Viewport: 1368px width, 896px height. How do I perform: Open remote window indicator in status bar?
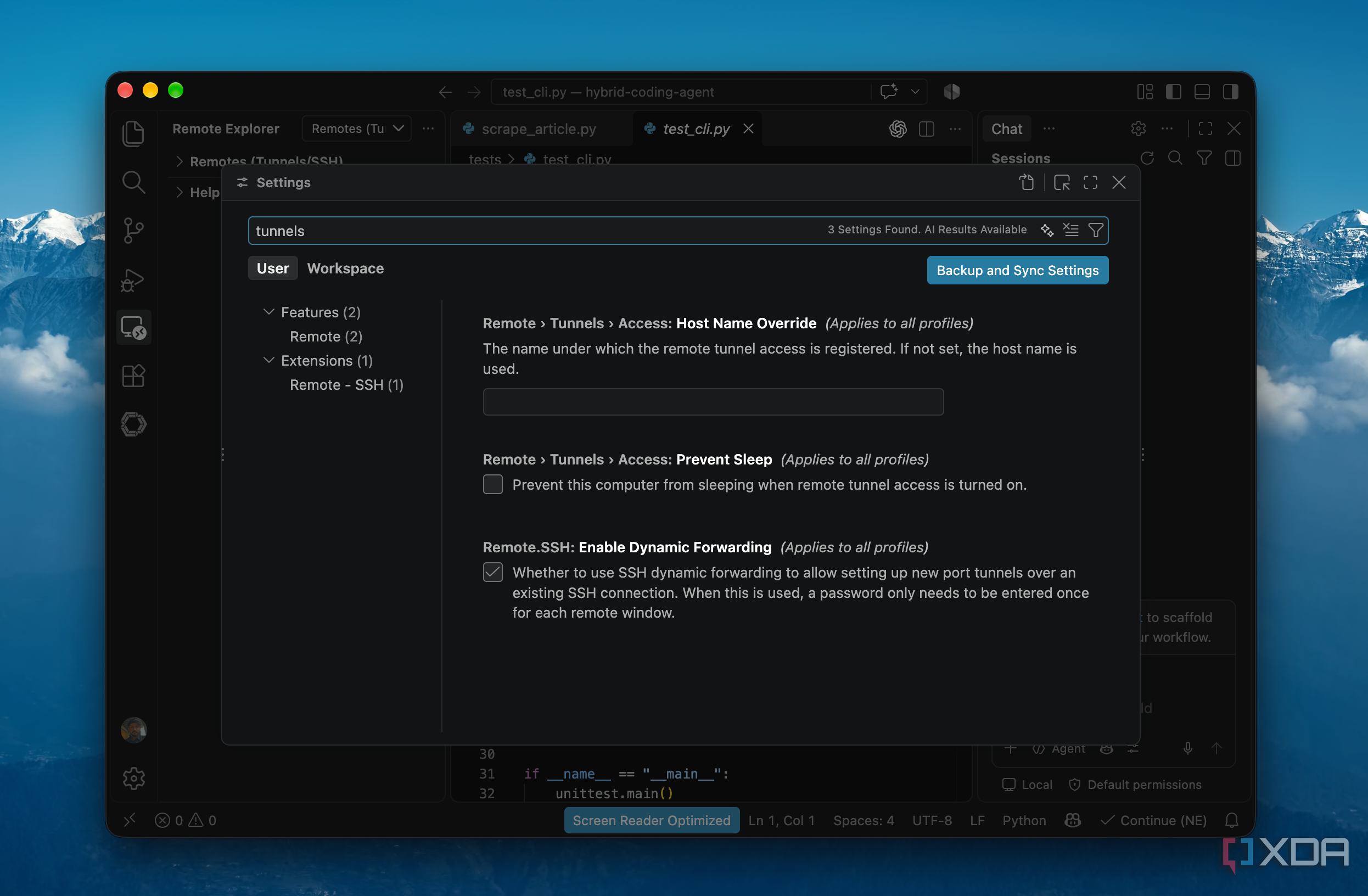pyautogui.click(x=130, y=820)
